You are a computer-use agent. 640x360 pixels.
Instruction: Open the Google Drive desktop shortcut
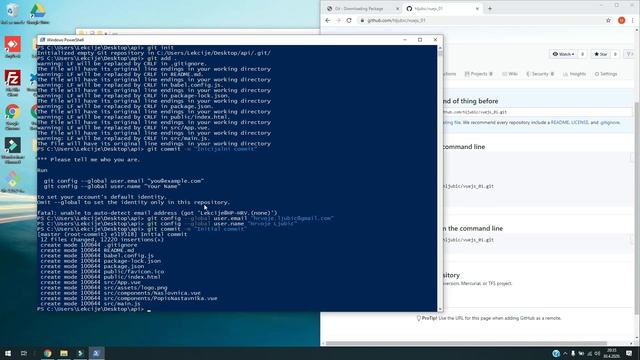pos(38,13)
